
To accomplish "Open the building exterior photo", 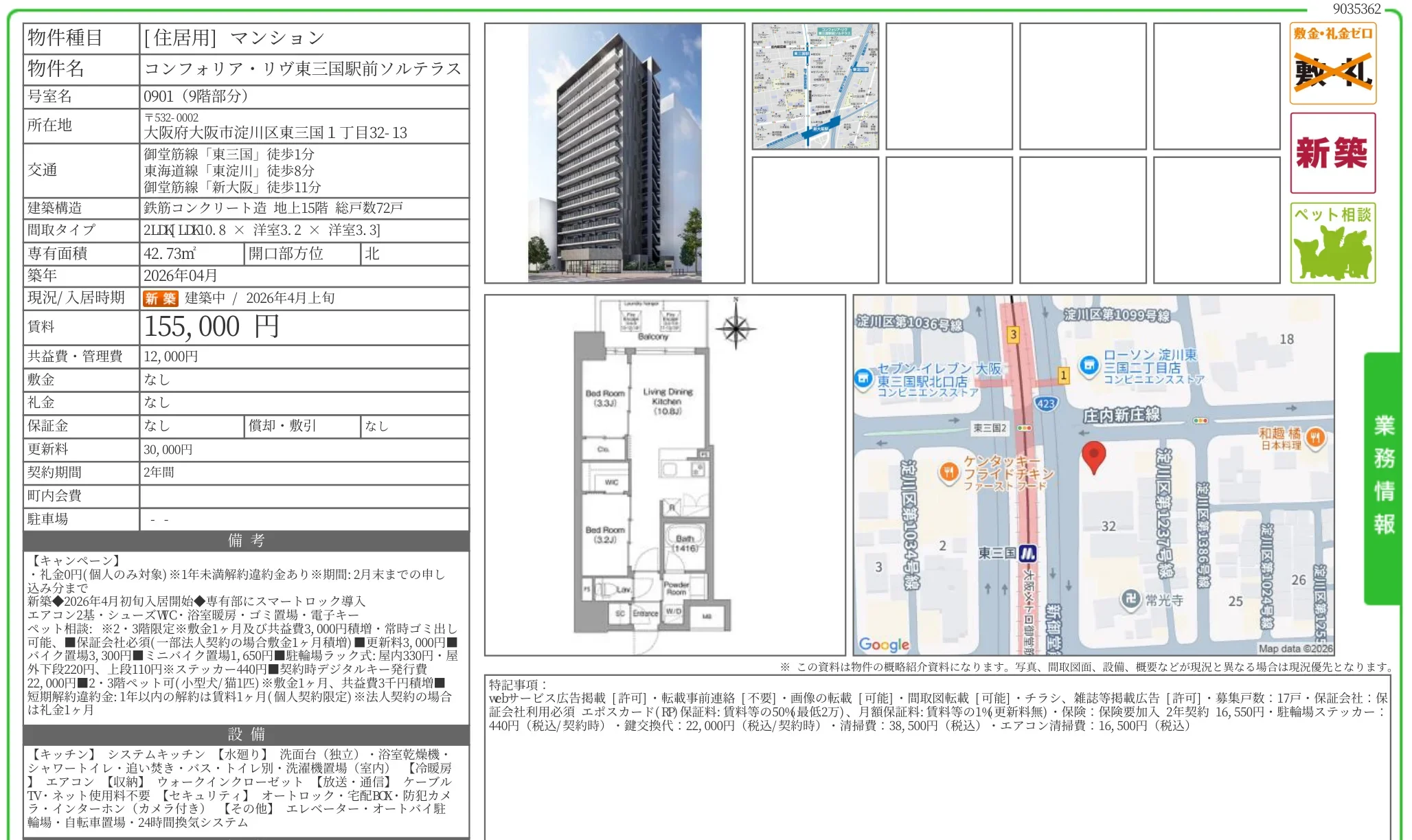I will click(615, 153).
